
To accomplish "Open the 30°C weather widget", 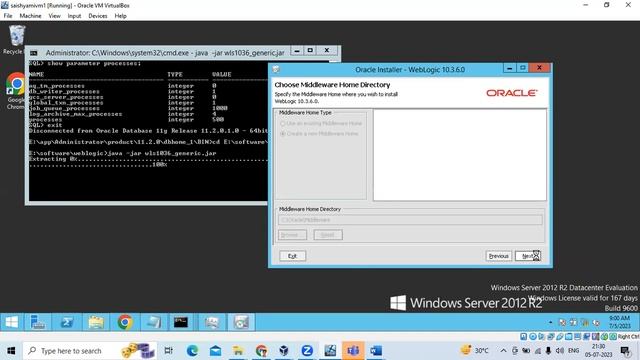I will click(x=474, y=350).
